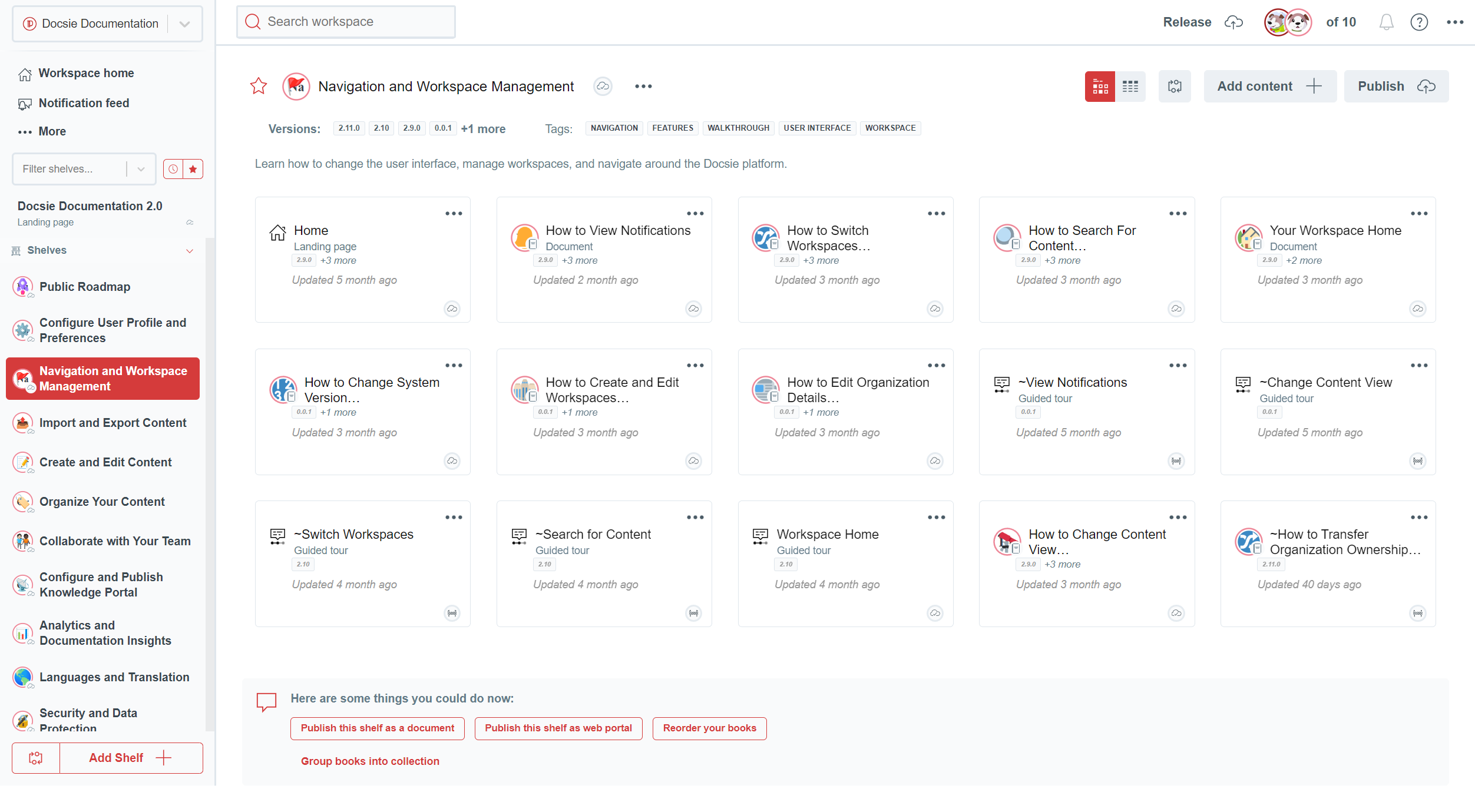The image size is (1475, 812).
Task: Click the WALKTHROUGH tag
Action: pyautogui.click(x=738, y=128)
